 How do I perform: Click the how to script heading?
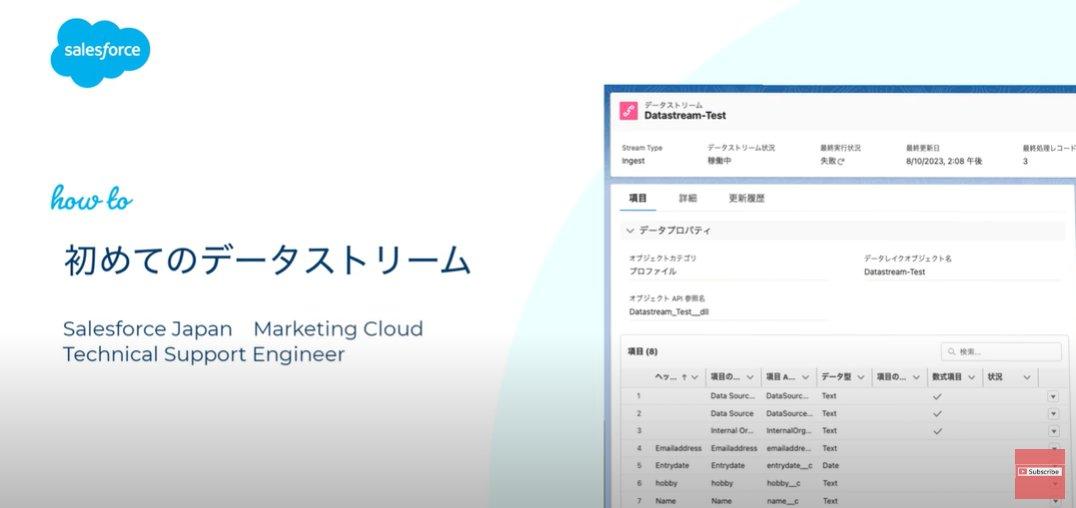[91, 198]
